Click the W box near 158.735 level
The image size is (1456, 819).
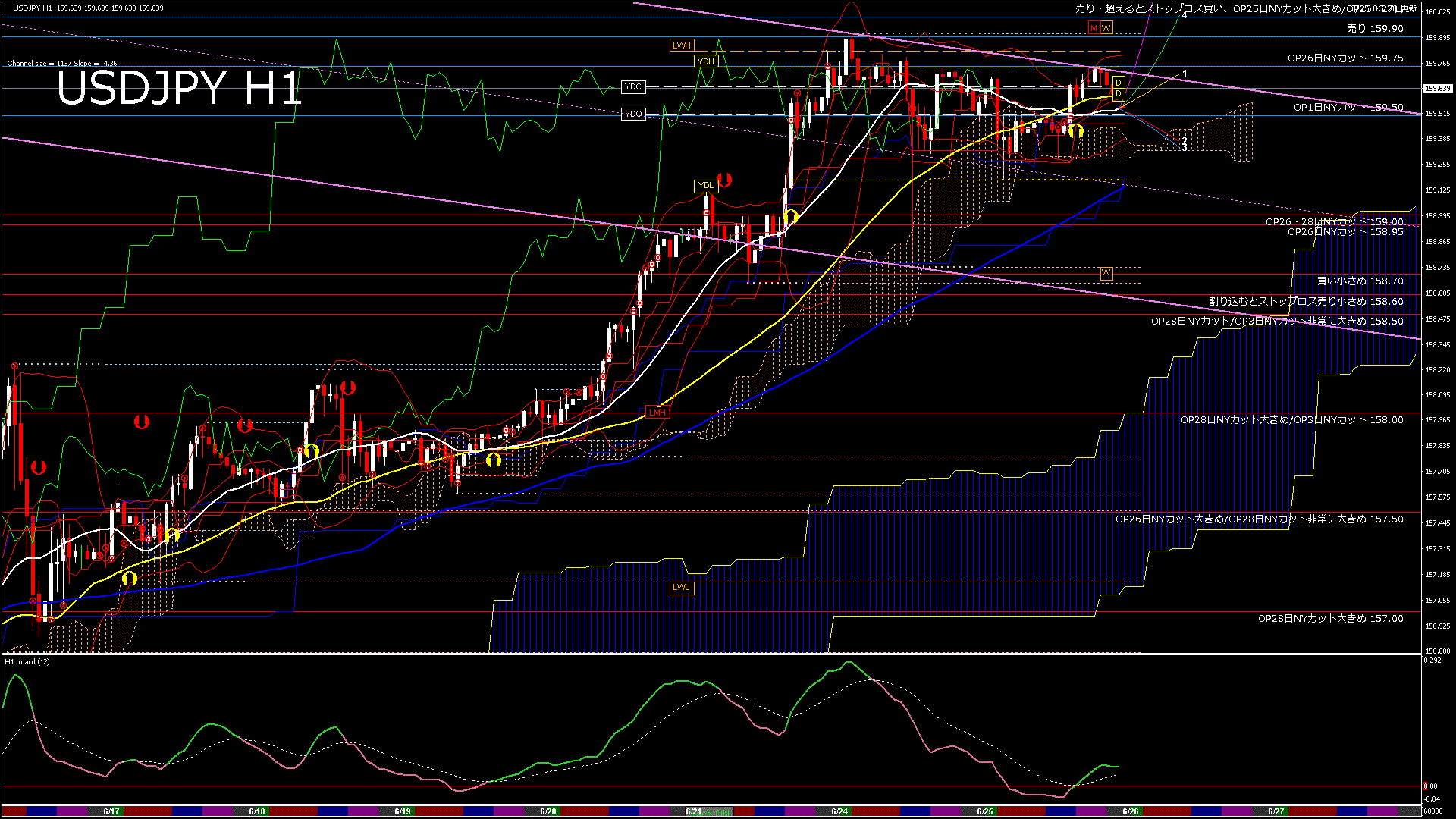(1106, 272)
